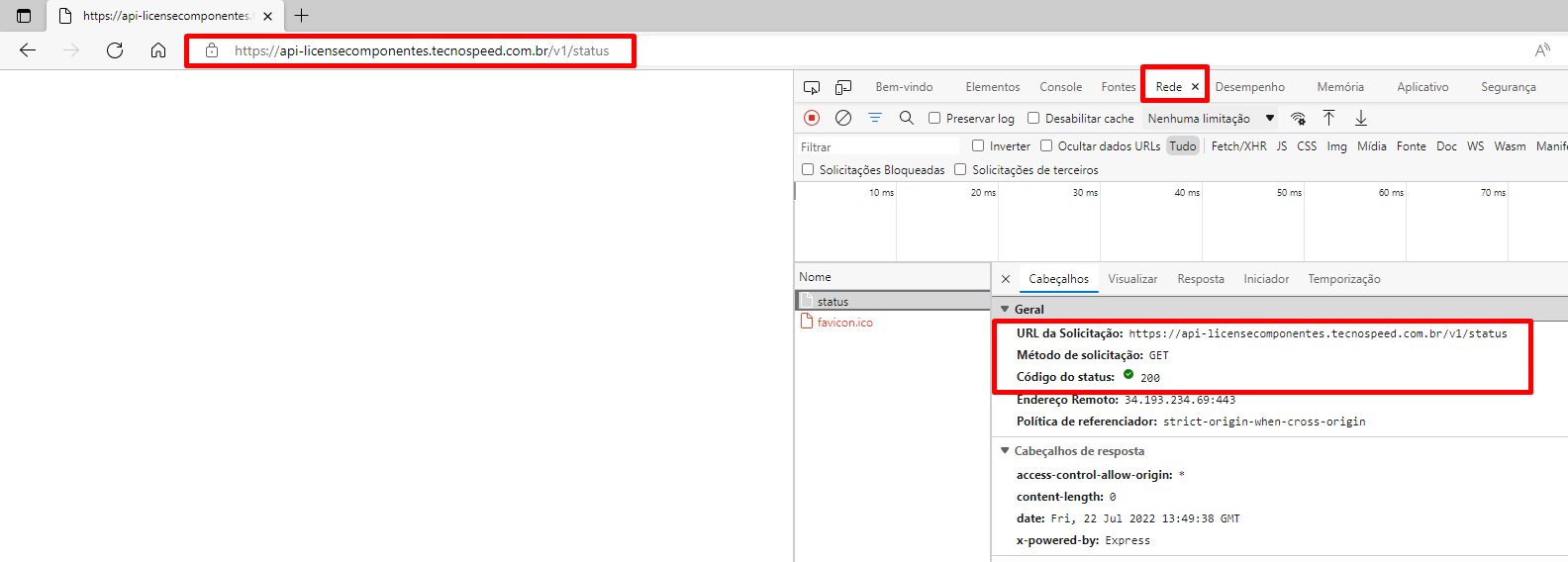The width and height of the screenshot is (1568, 562).
Task: Collapse the Geral section triangle
Action: pos(1005,310)
